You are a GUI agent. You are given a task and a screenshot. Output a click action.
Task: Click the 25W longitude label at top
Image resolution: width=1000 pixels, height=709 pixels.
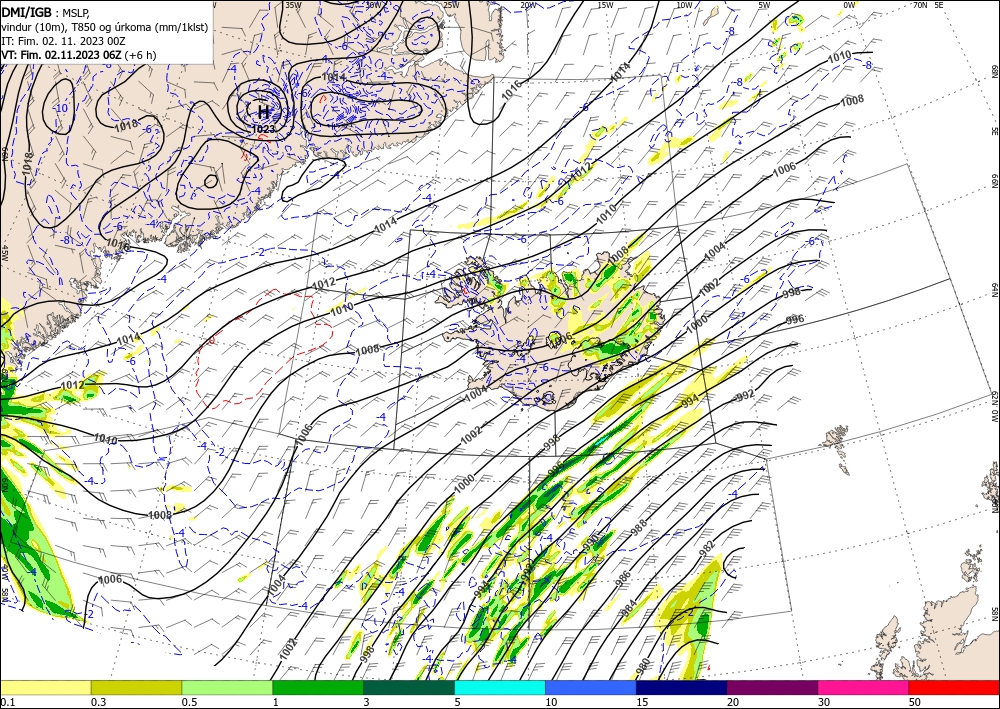(x=451, y=5)
